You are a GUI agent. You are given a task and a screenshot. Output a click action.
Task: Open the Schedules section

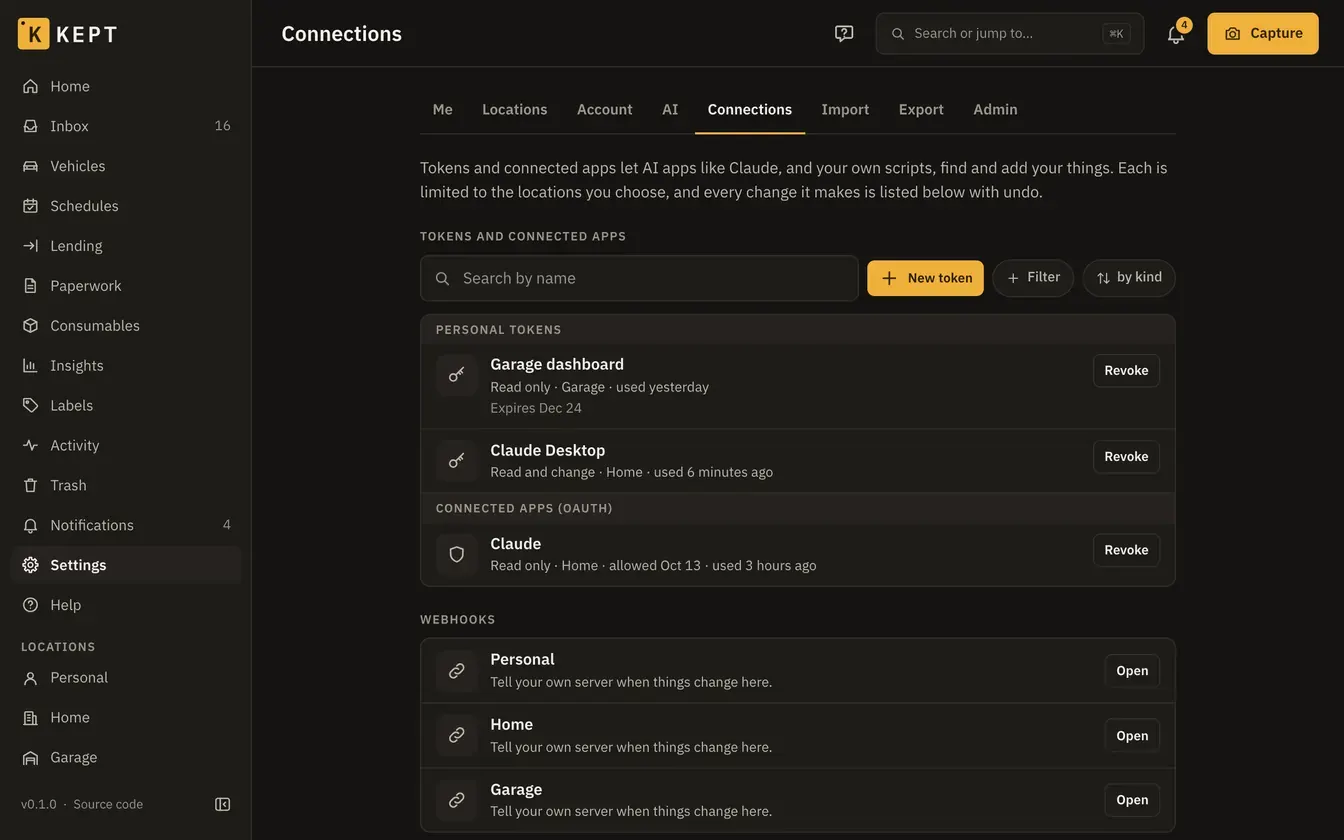tap(126, 206)
